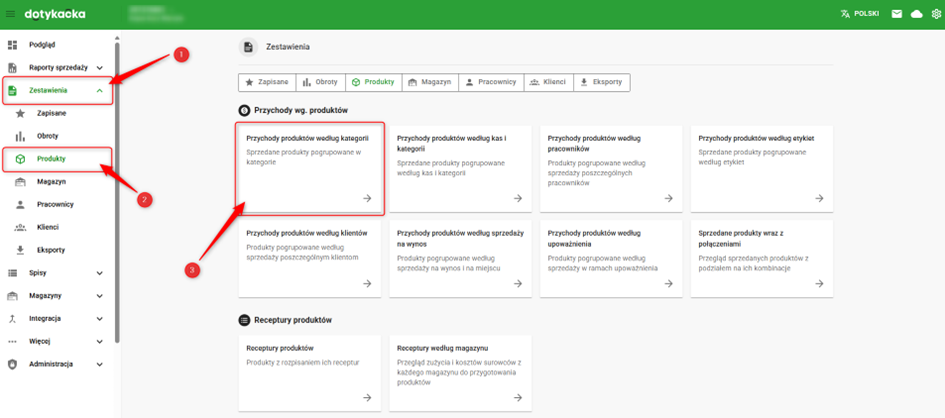This screenshot has height=418, width=945.
Task: Select the Obroty bar chart icon in sidebar
Action: pos(20,136)
